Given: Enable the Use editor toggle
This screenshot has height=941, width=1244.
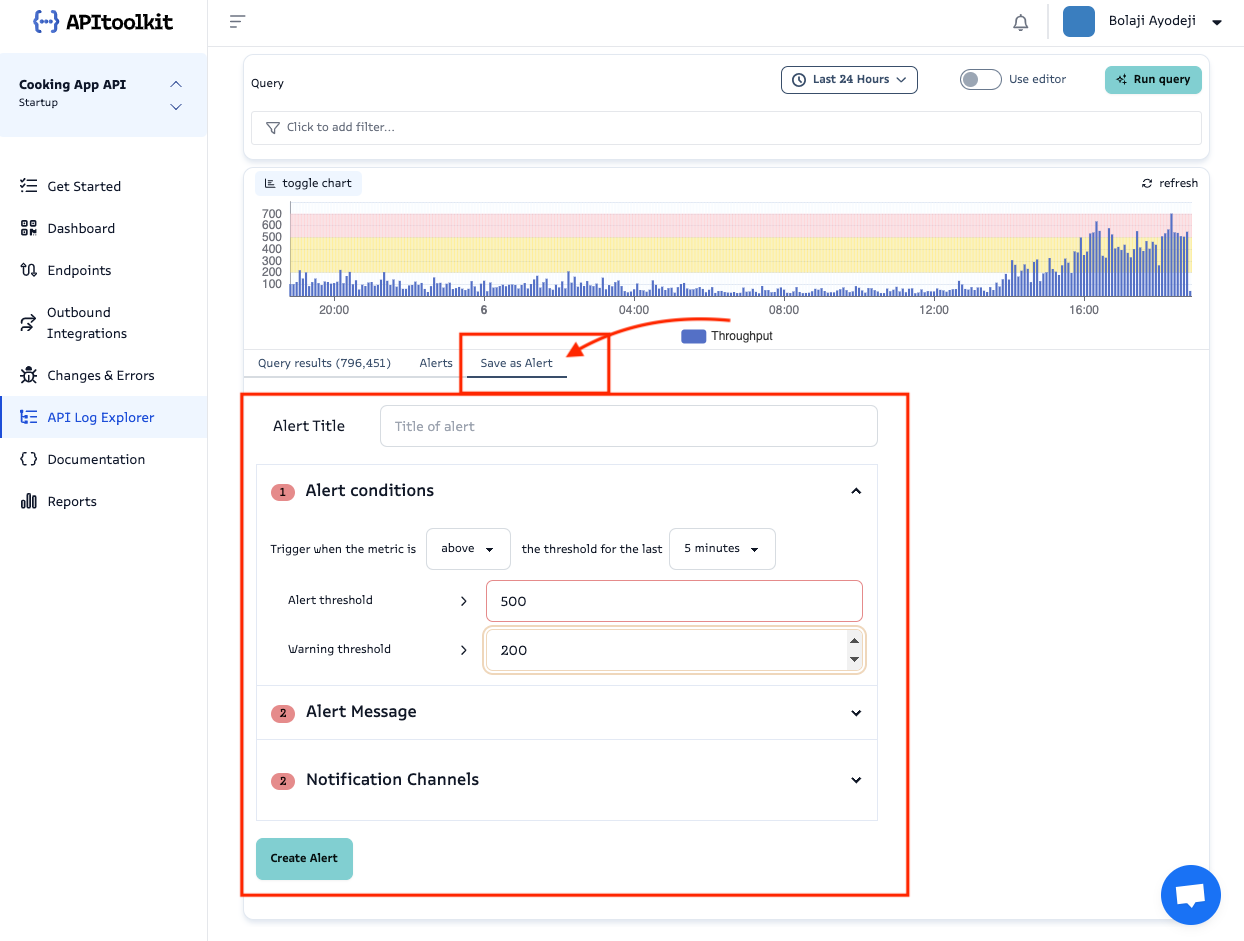Looking at the screenshot, I should pyautogui.click(x=980, y=79).
